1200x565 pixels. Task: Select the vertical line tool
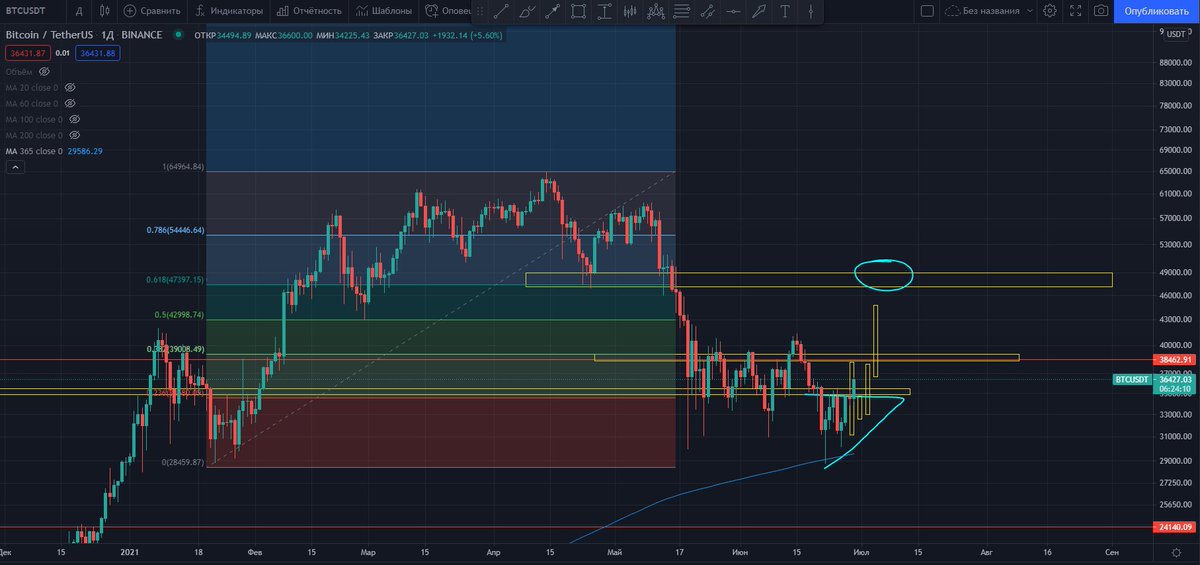(x=810, y=12)
